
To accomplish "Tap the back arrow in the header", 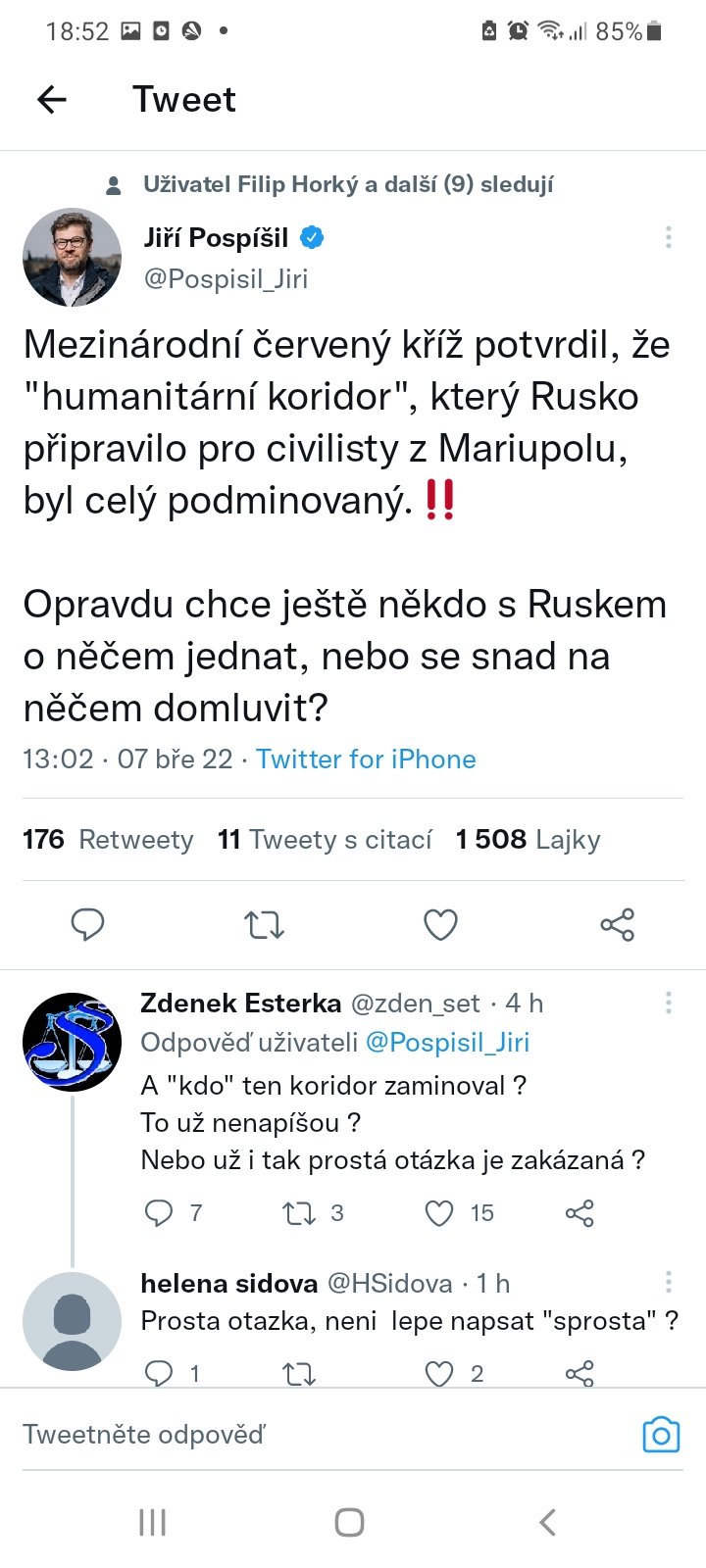I will 52,99.
